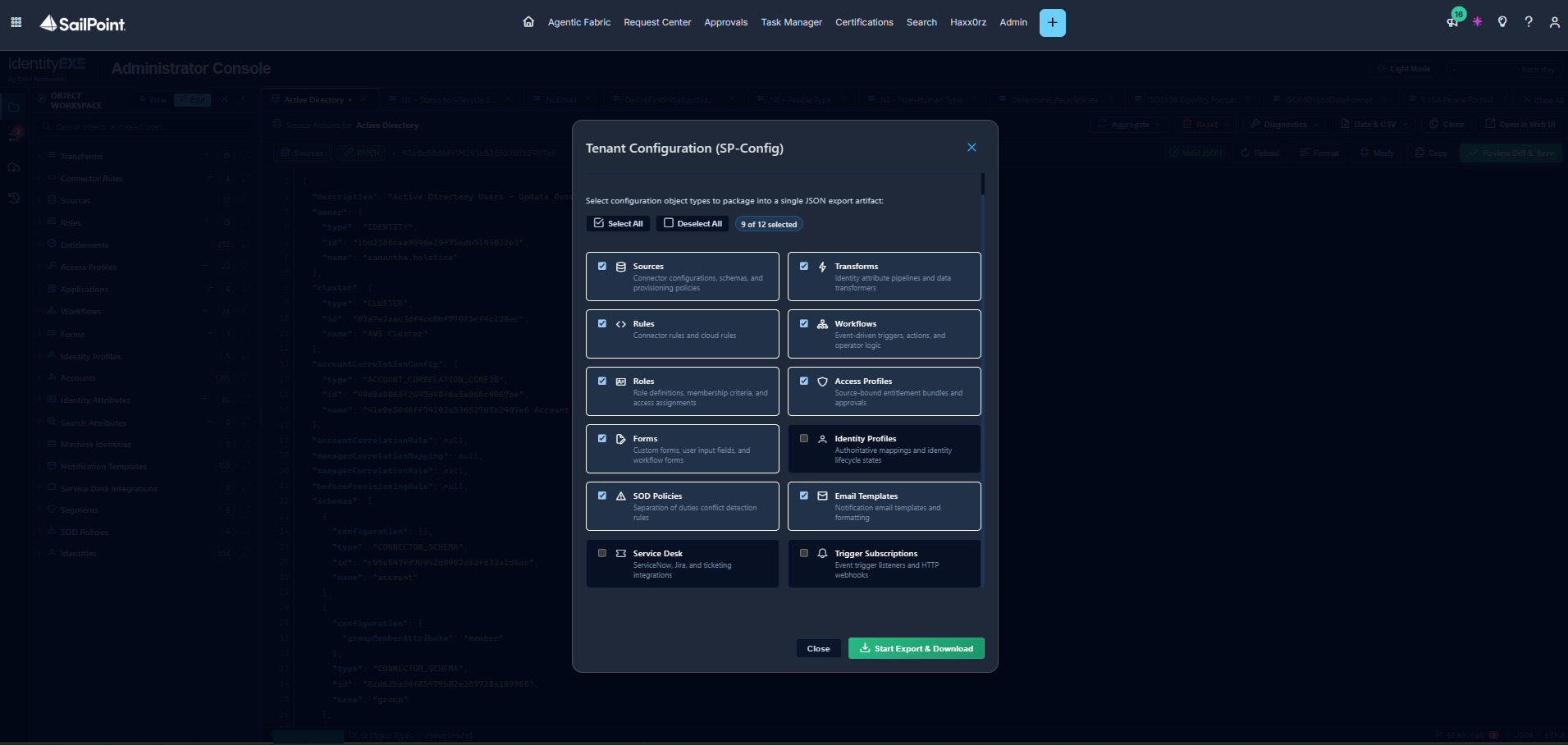Click the Deselect All button

693,223
